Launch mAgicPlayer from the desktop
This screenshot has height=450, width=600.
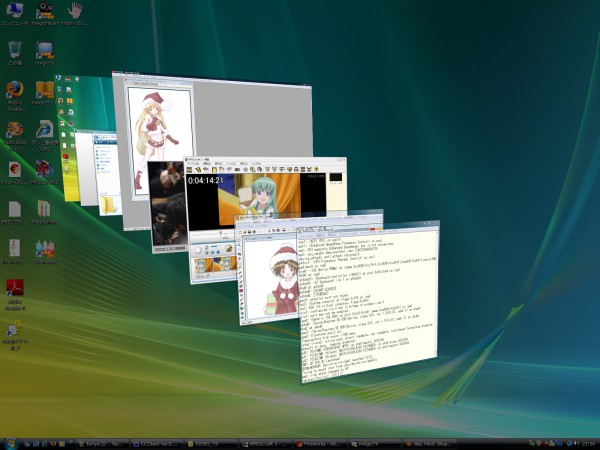click(x=45, y=13)
